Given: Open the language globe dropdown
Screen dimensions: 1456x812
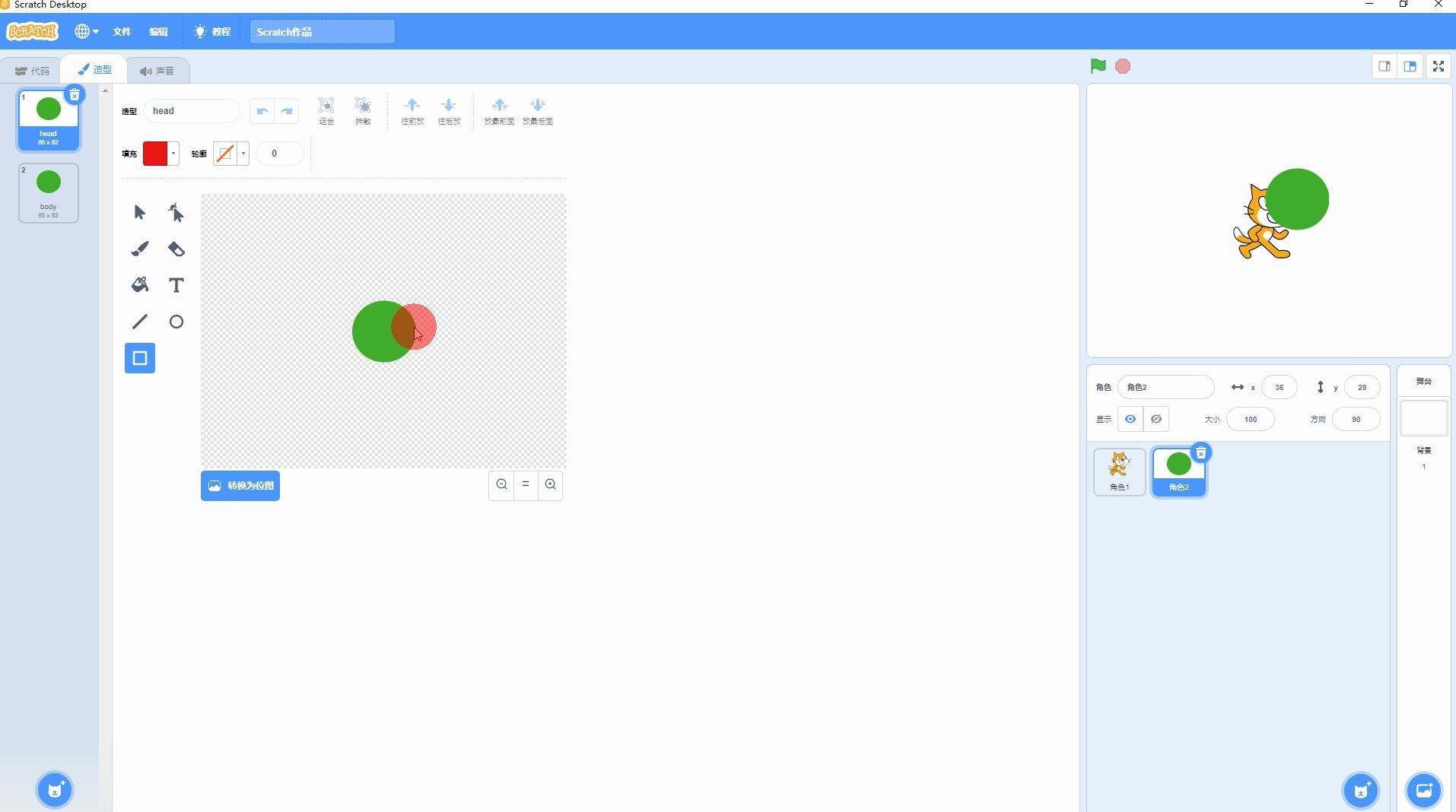Looking at the screenshot, I should point(87,31).
